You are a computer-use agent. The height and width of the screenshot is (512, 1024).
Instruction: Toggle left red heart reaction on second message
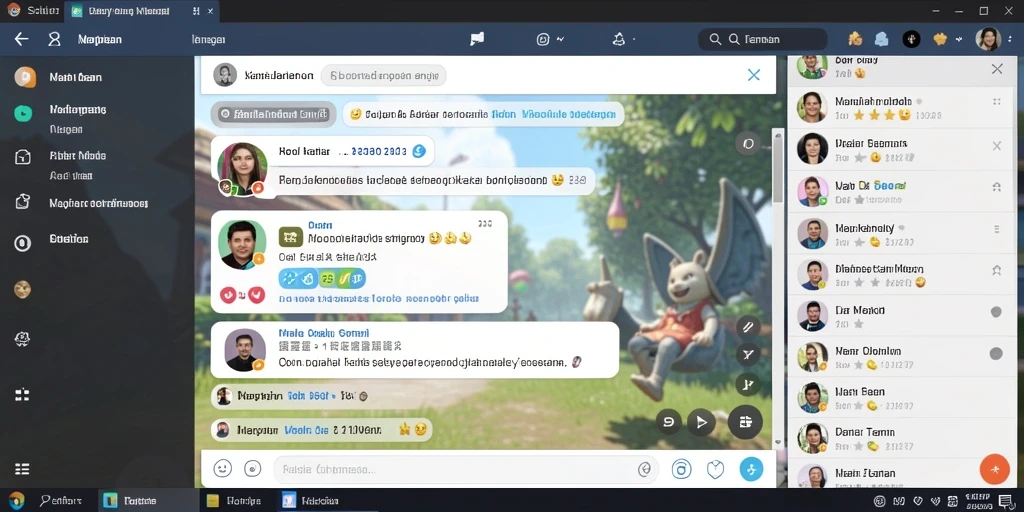tap(228, 295)
